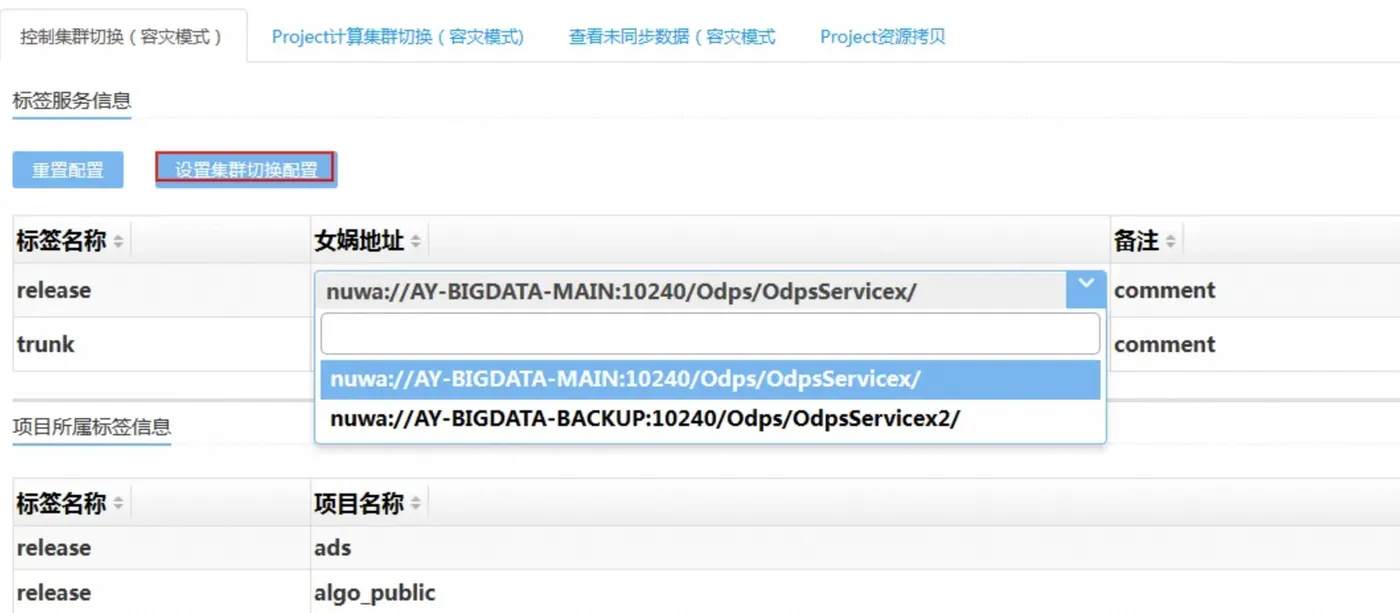Image resolution: width=1400 pixels, height=613 pixels.
Task: Go to the Project资源拷贝 tab
Action: pyautogui.click(x=882, y=37)
